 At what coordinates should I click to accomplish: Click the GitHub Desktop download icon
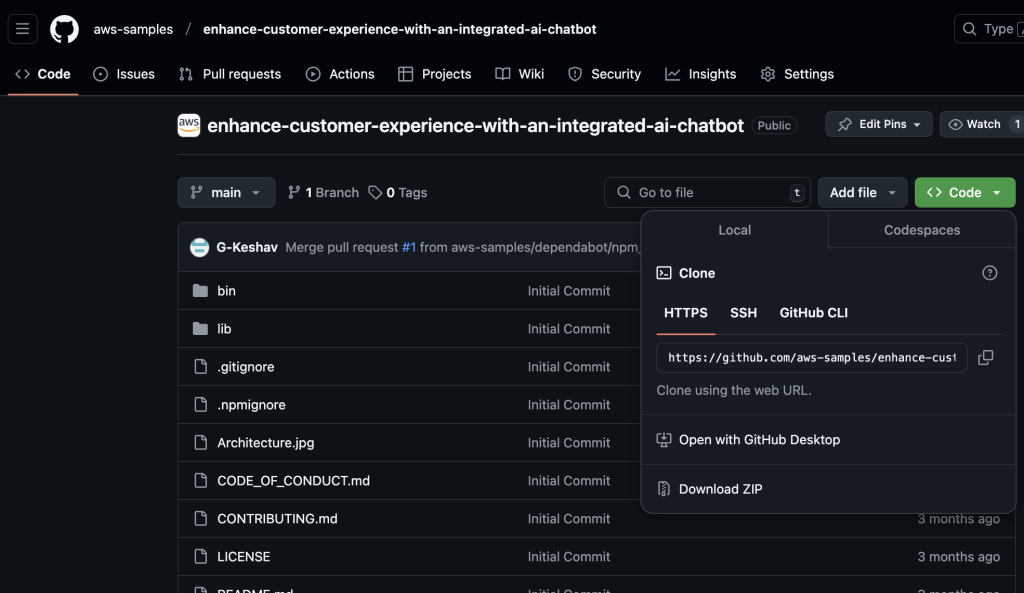pos(664,440)
